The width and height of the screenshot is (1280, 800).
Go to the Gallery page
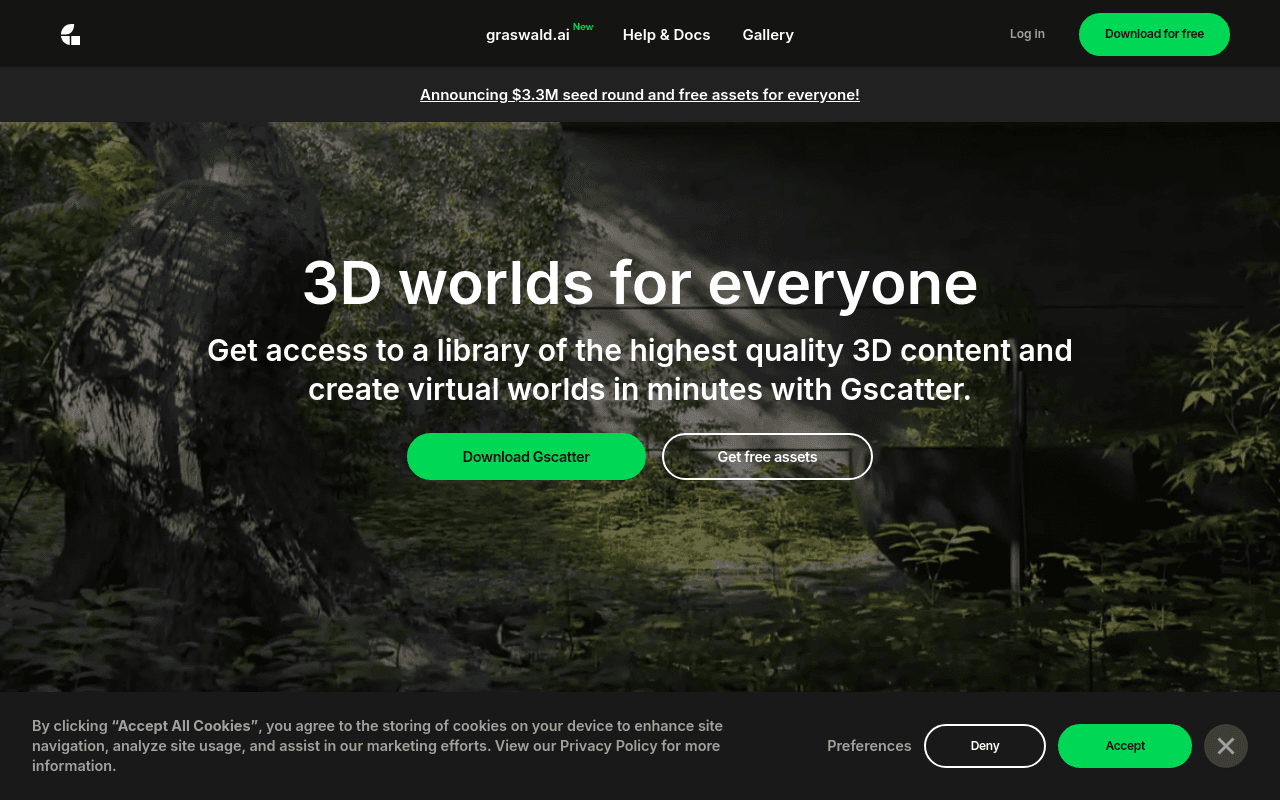[768, 35]
